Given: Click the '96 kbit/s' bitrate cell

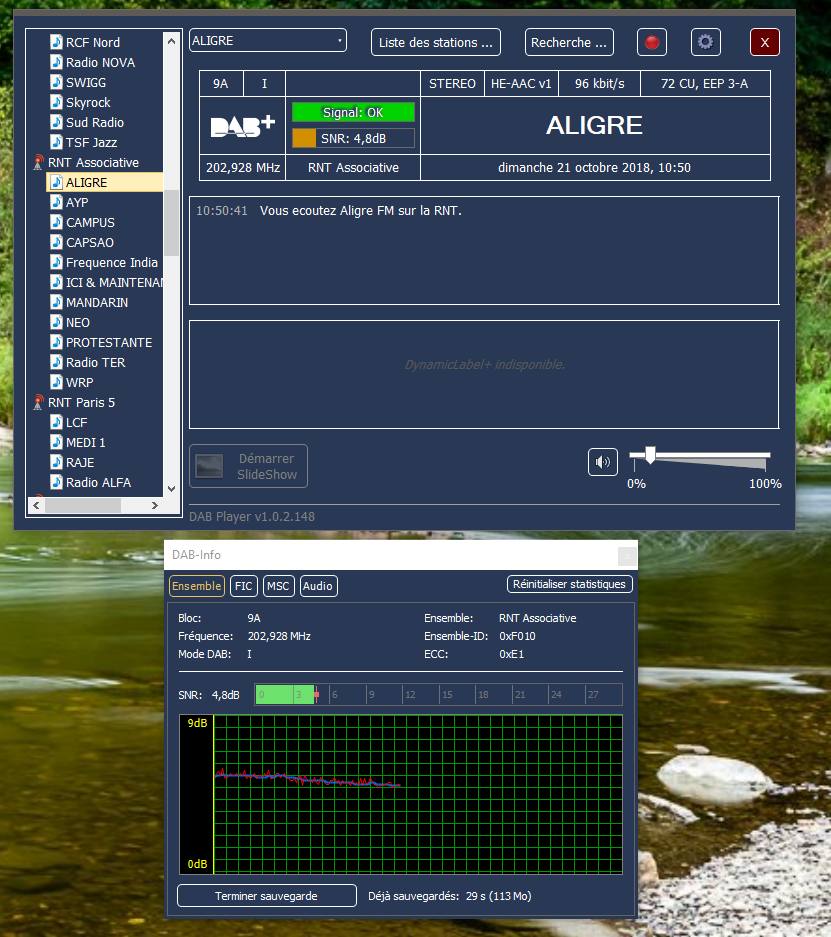Looking at the screenshot, I should [599, 84].
